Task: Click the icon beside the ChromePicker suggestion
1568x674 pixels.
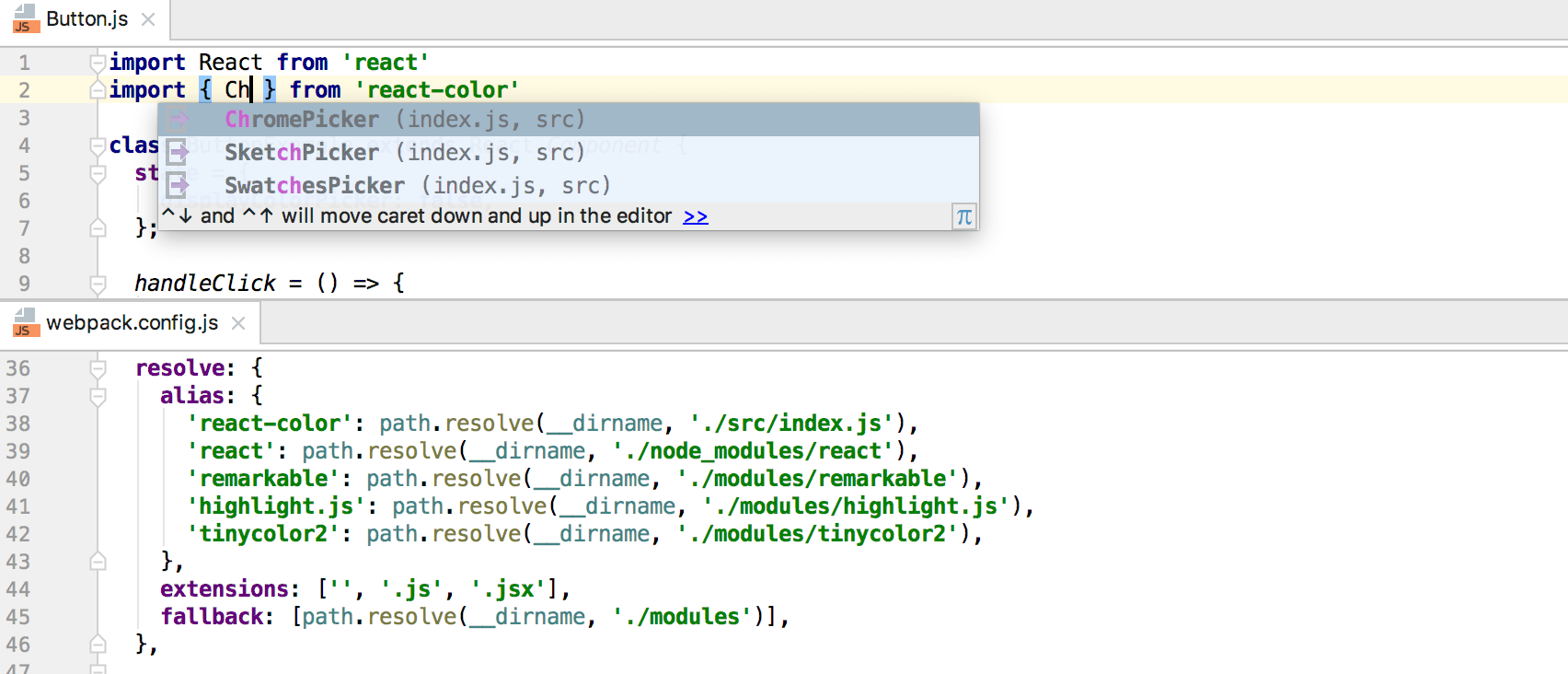Action: (x=178, y=119)
